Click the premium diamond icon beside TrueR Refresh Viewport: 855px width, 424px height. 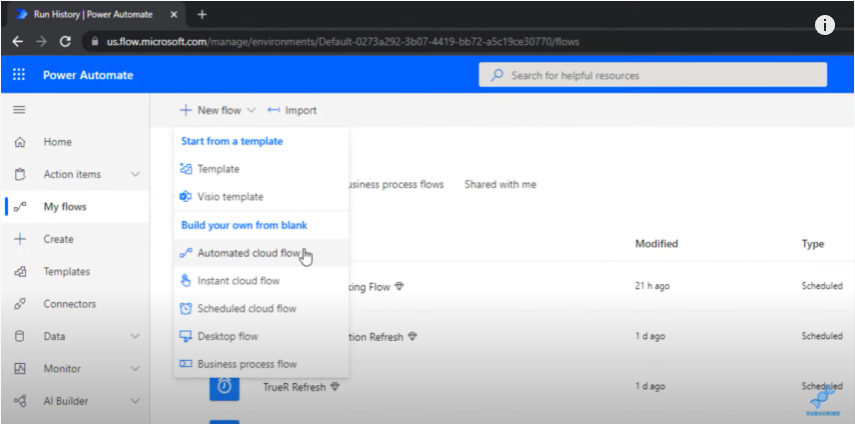(x=335, y=387)
